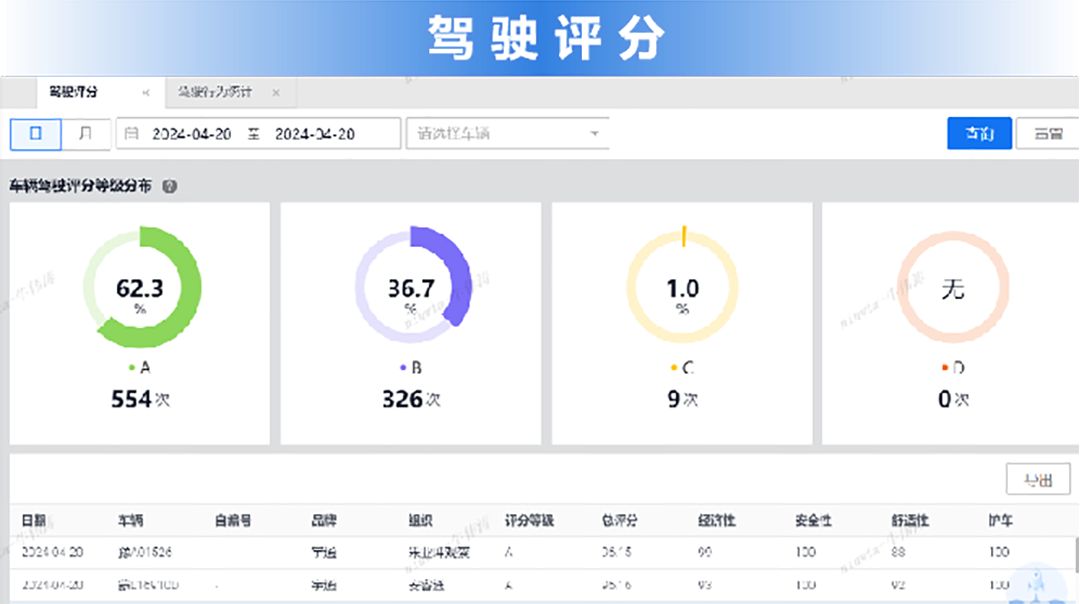Open help icon beside 车辆驾驶评分等级分布
1080x604 pixels.
[169, 186]
